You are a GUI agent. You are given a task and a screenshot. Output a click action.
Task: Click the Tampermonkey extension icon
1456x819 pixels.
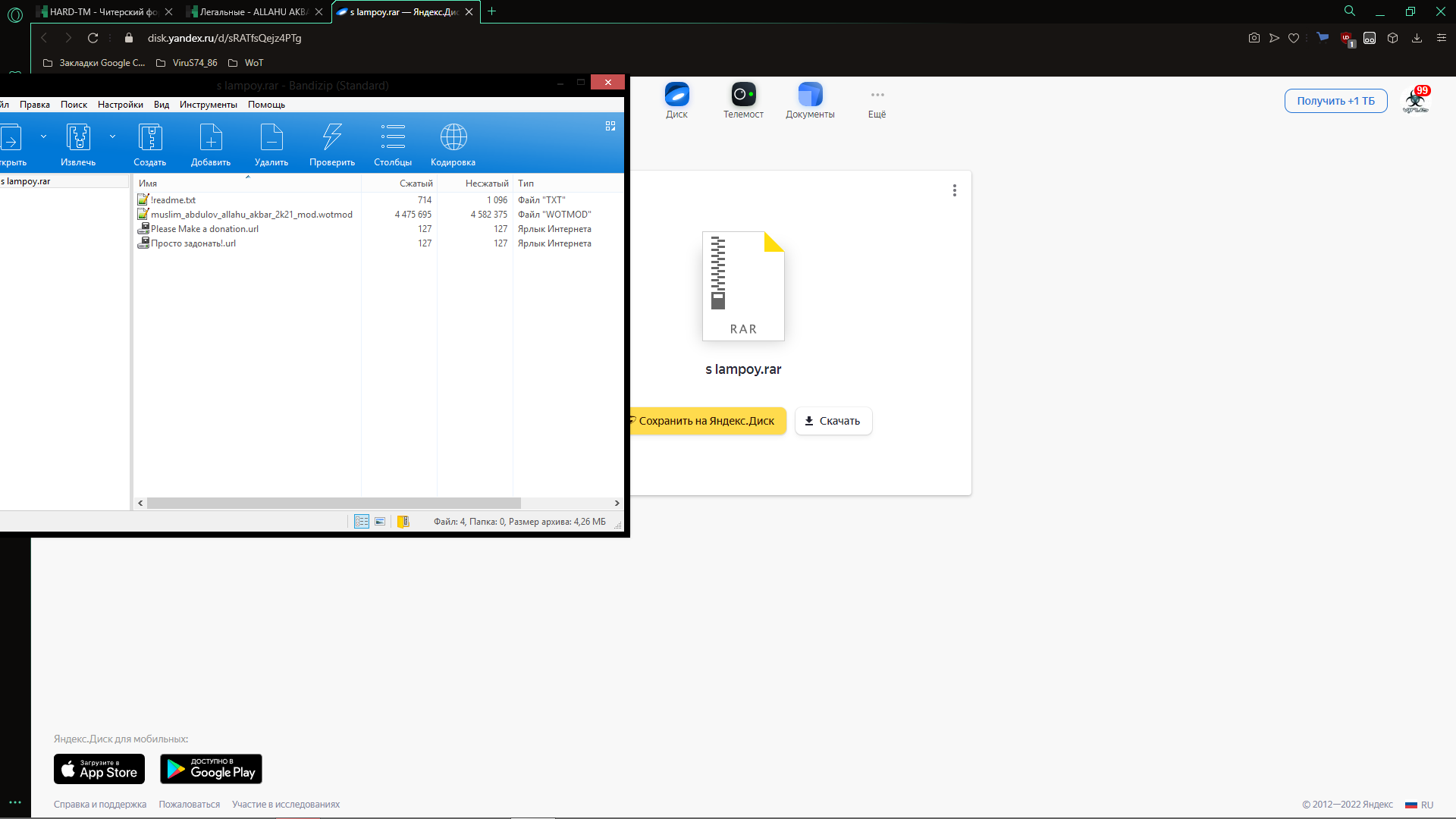pos(1370,38)
